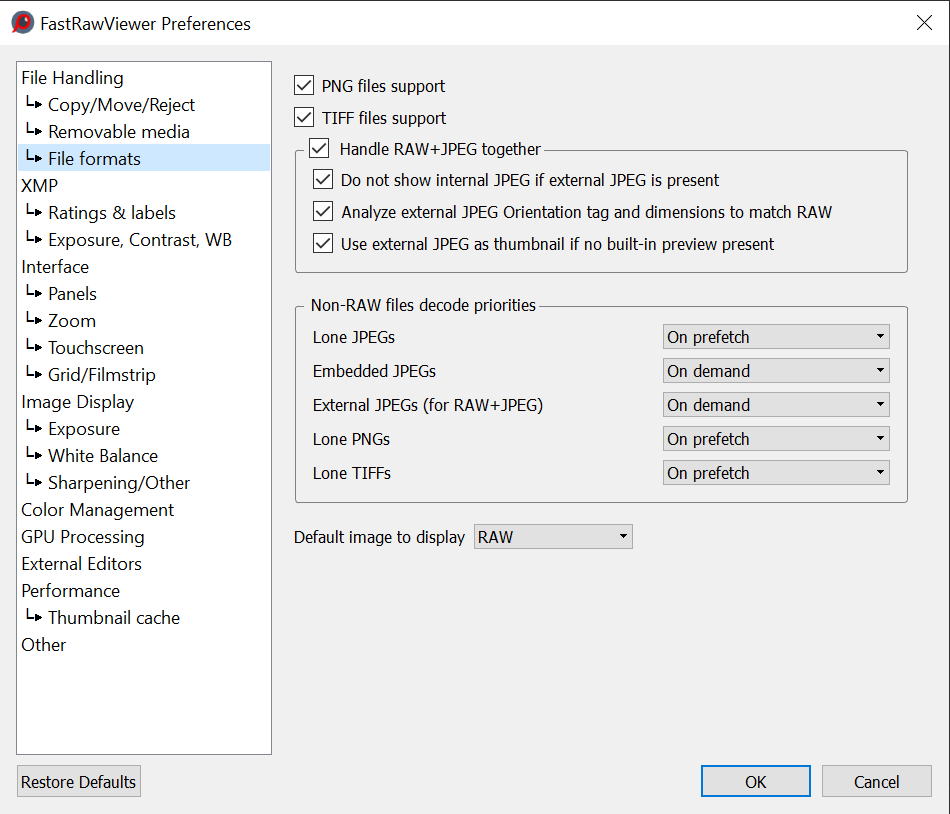The height and width of the screenshot is (814, 950).
Task: Change the Lone TIFFs decode priority
Action: point(776,473)
